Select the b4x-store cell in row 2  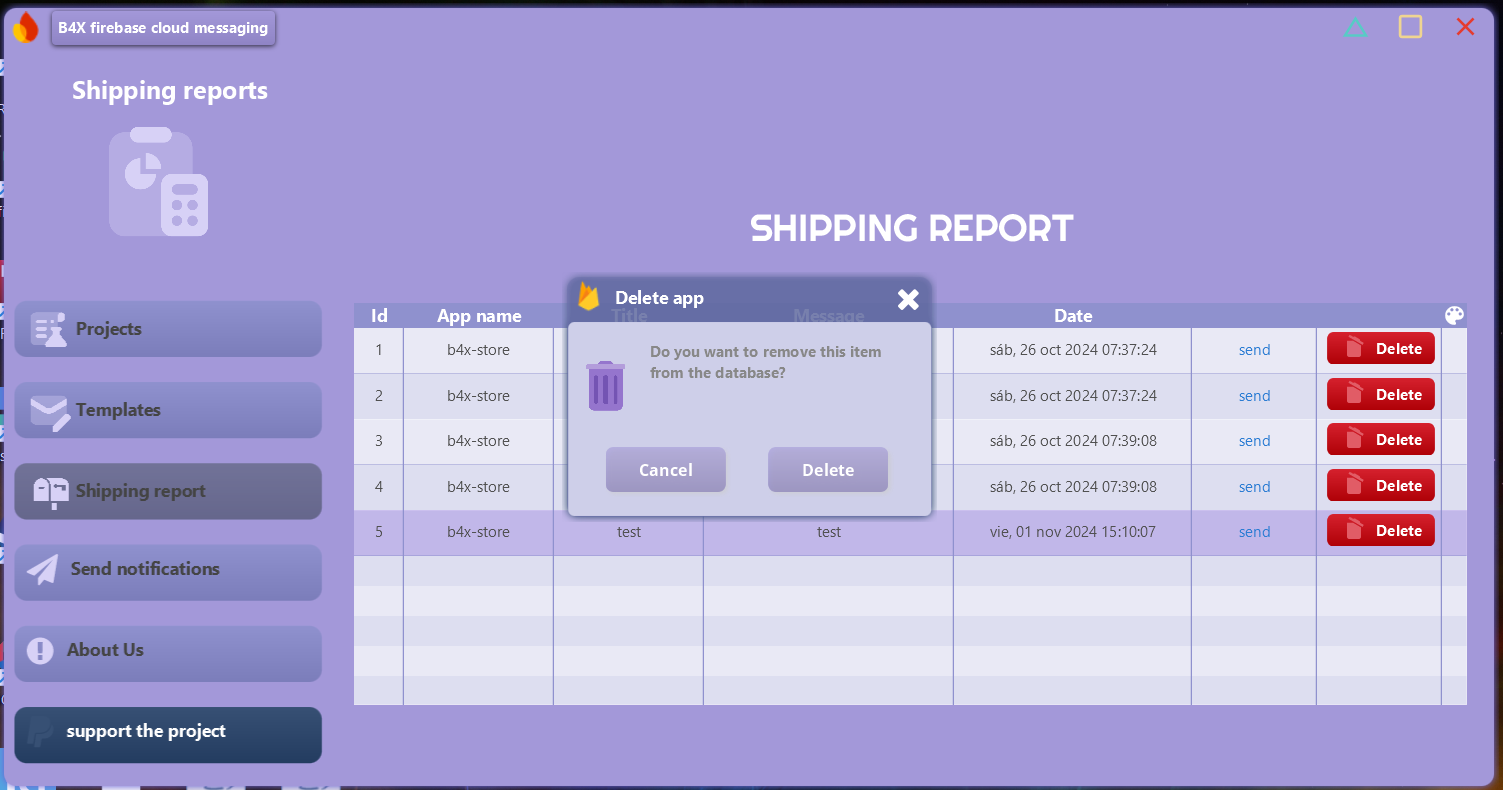point(479,396)
